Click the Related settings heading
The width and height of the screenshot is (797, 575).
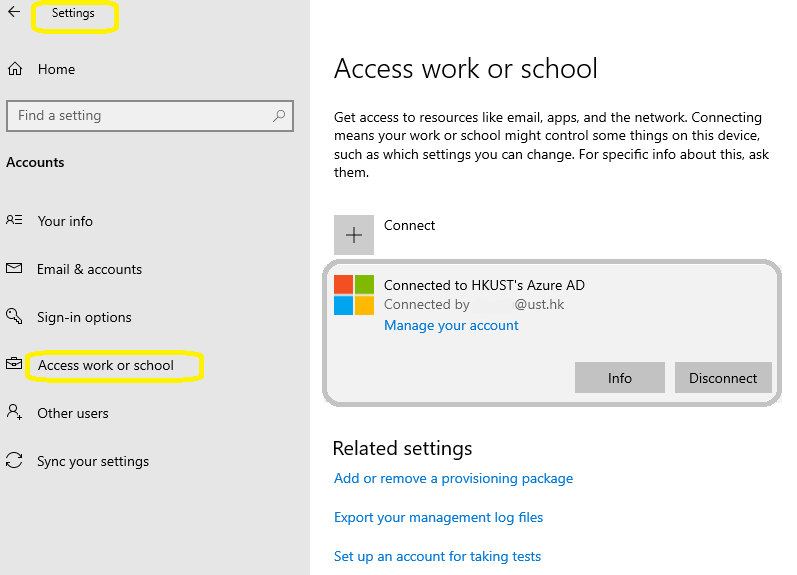point(403,448)
